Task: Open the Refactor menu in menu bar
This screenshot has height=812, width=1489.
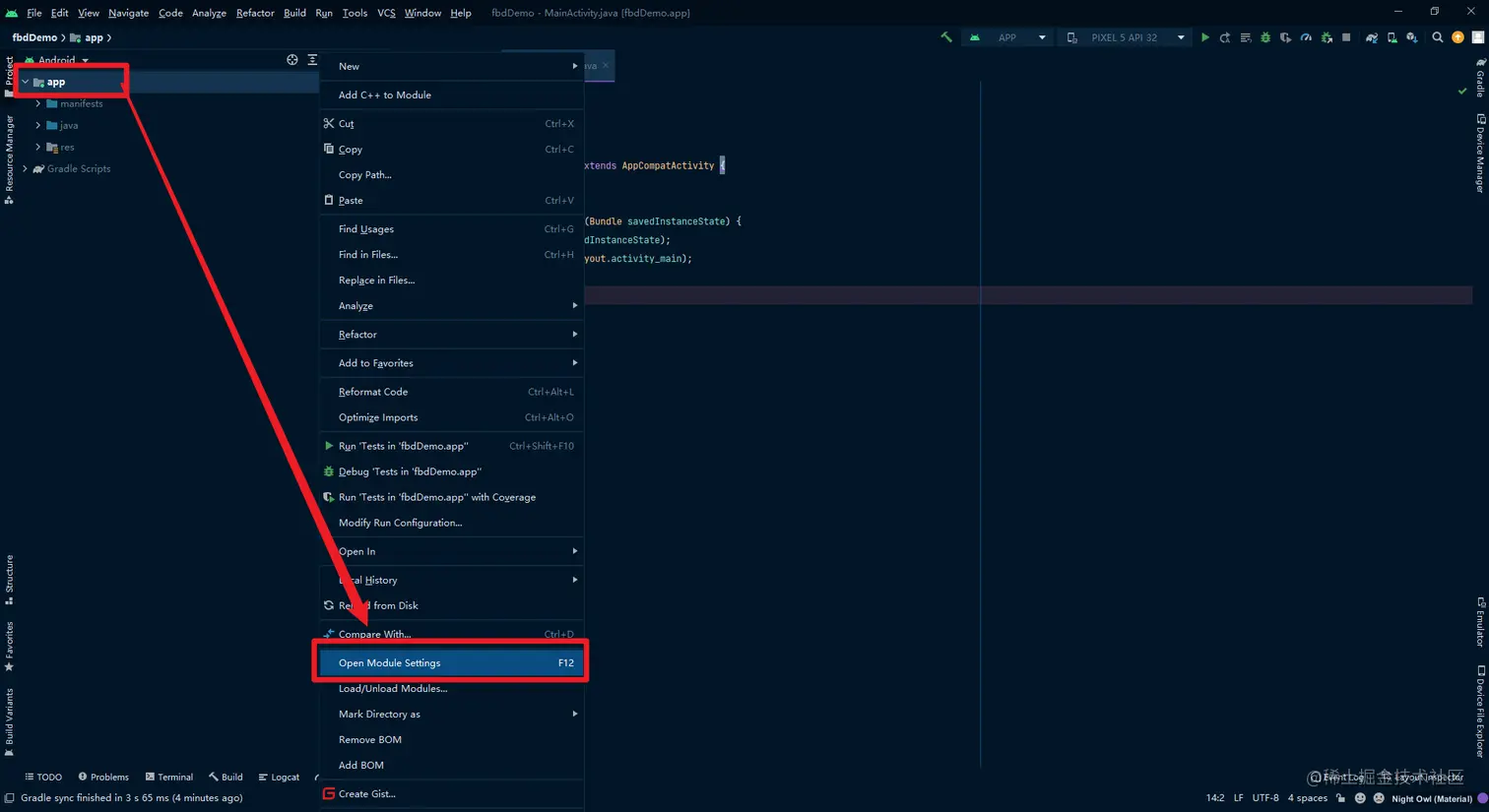Action: coord(255,13)
